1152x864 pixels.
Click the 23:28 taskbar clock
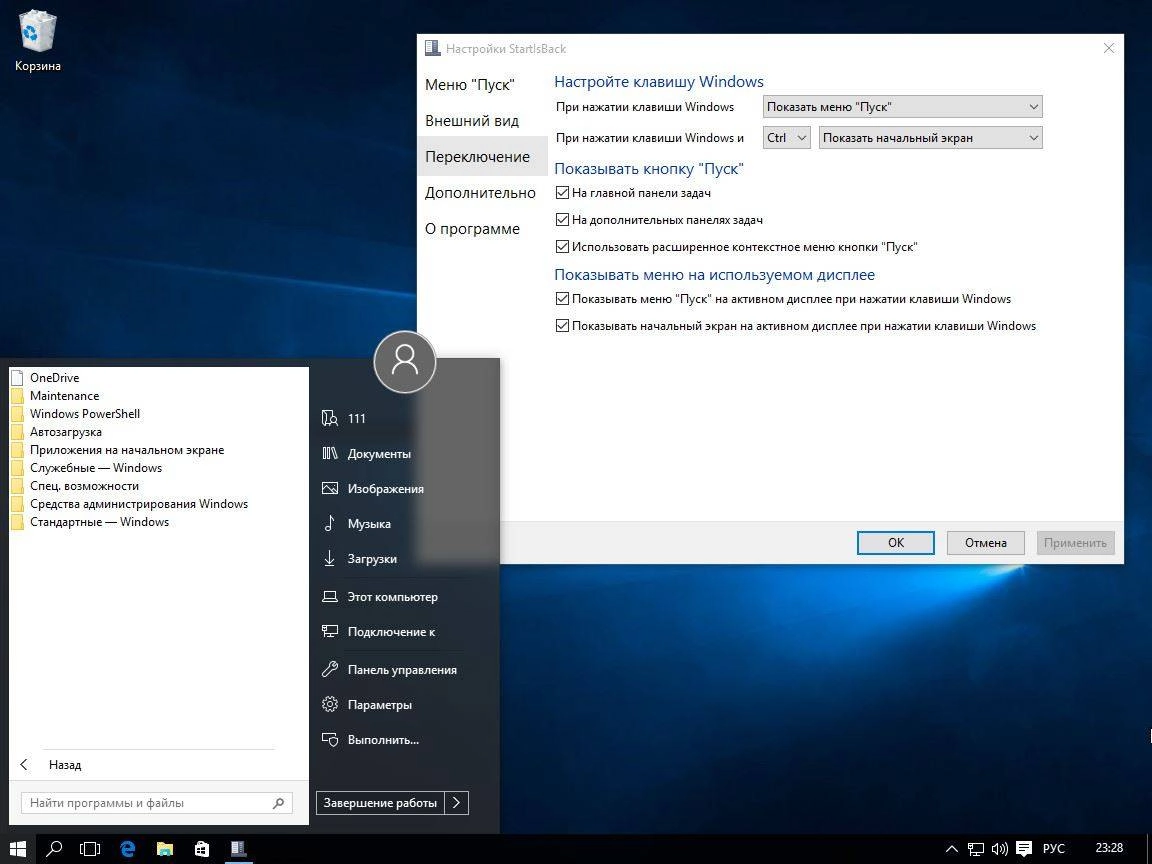pyautogui.click(x=1109, y=848)
